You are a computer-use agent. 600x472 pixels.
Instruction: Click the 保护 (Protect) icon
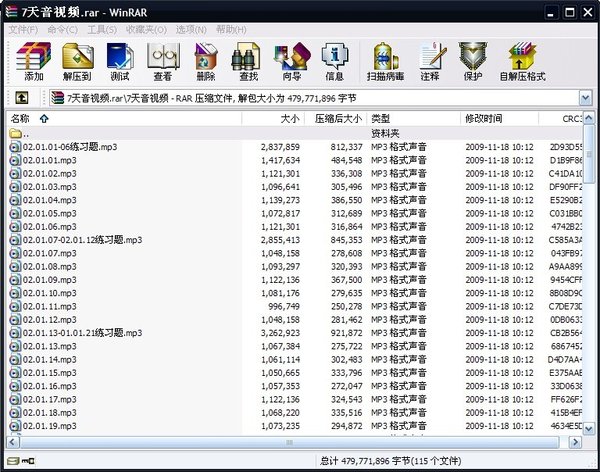473,61
